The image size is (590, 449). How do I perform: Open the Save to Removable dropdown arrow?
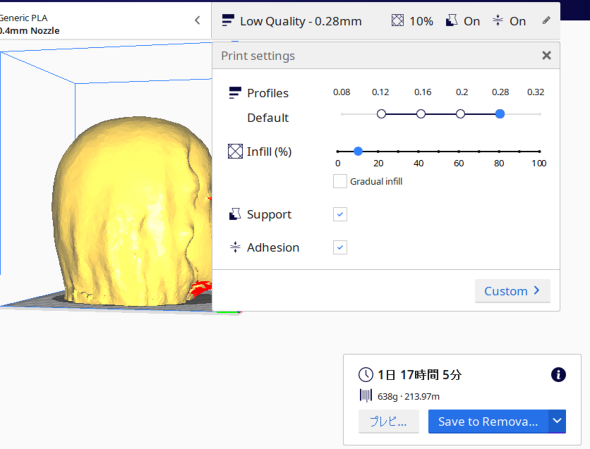pos(557,421)
